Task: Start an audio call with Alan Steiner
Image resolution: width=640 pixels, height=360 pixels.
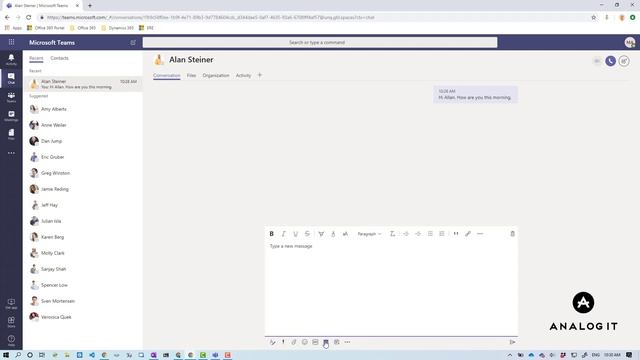Action: pyautogui.click(x=610, y=61)
